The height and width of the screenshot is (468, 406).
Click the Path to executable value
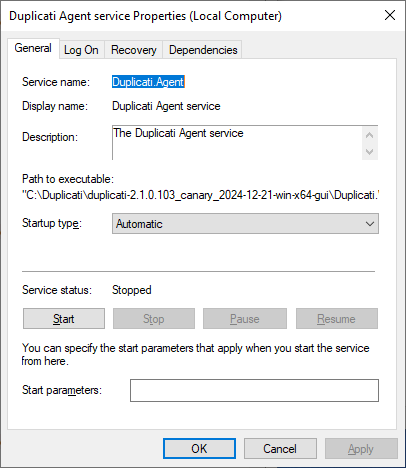click(201, 195)
